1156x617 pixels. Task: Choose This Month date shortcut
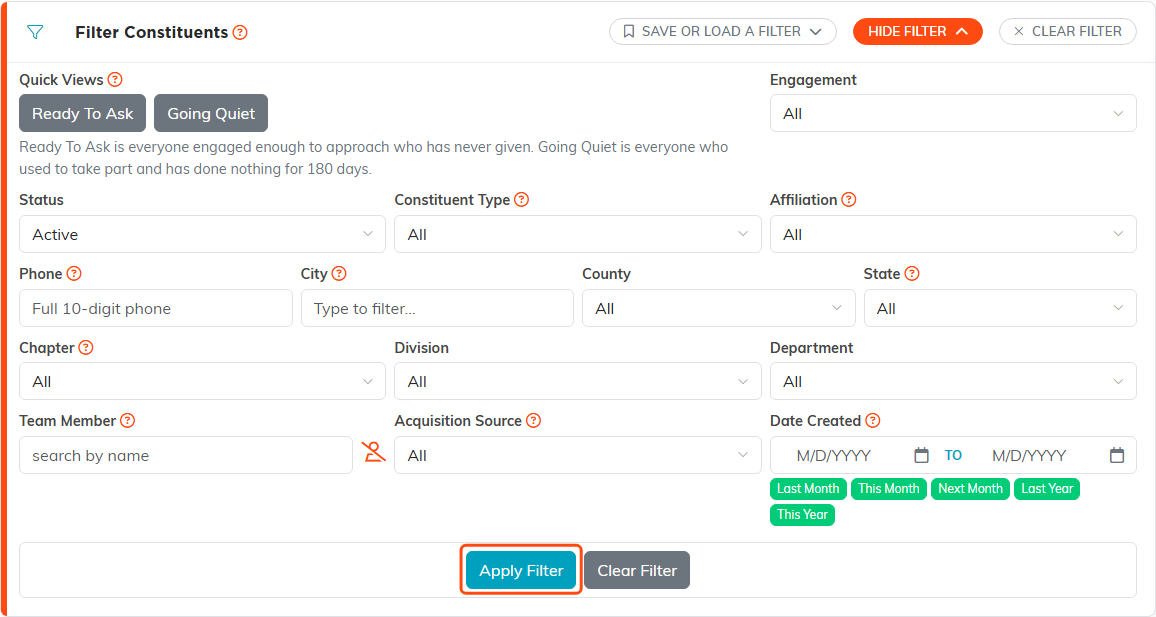[x=888, y=489]
